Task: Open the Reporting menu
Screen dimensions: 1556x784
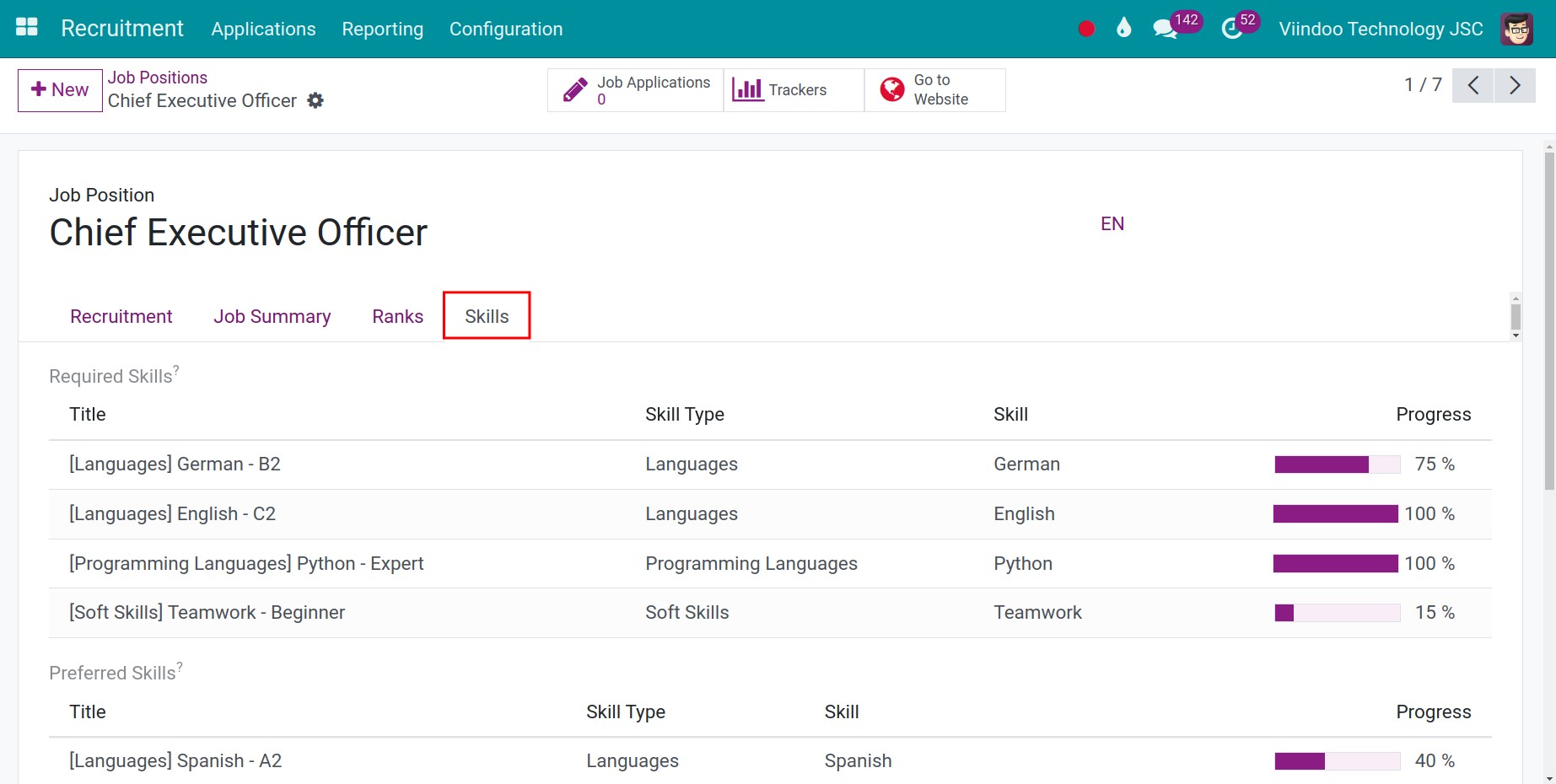Action: [382, 29]
